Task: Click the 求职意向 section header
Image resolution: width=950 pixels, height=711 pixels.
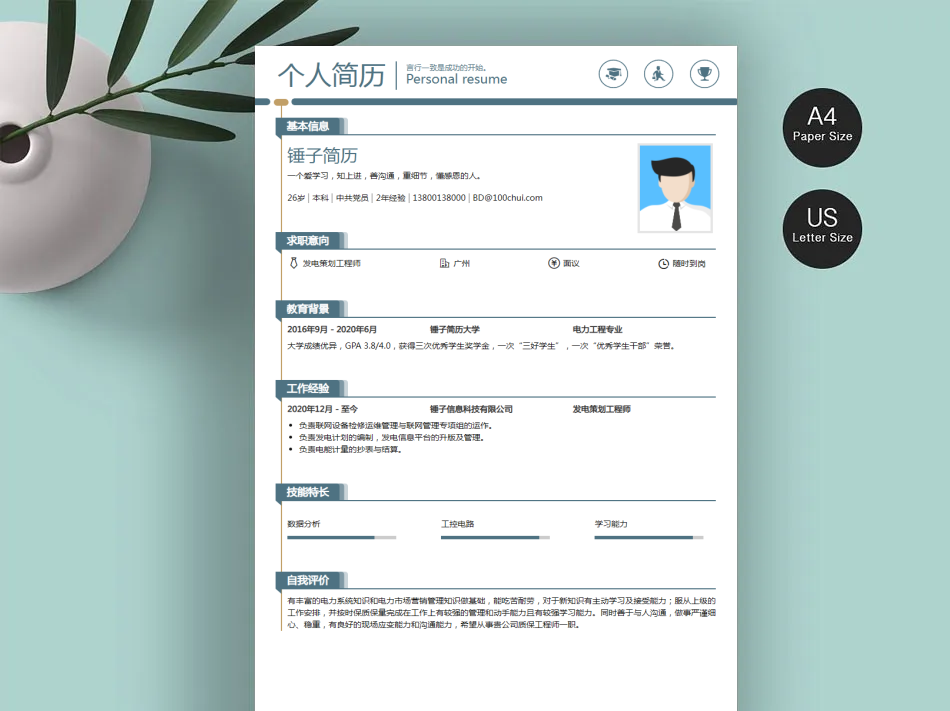Action: (311, 240)
